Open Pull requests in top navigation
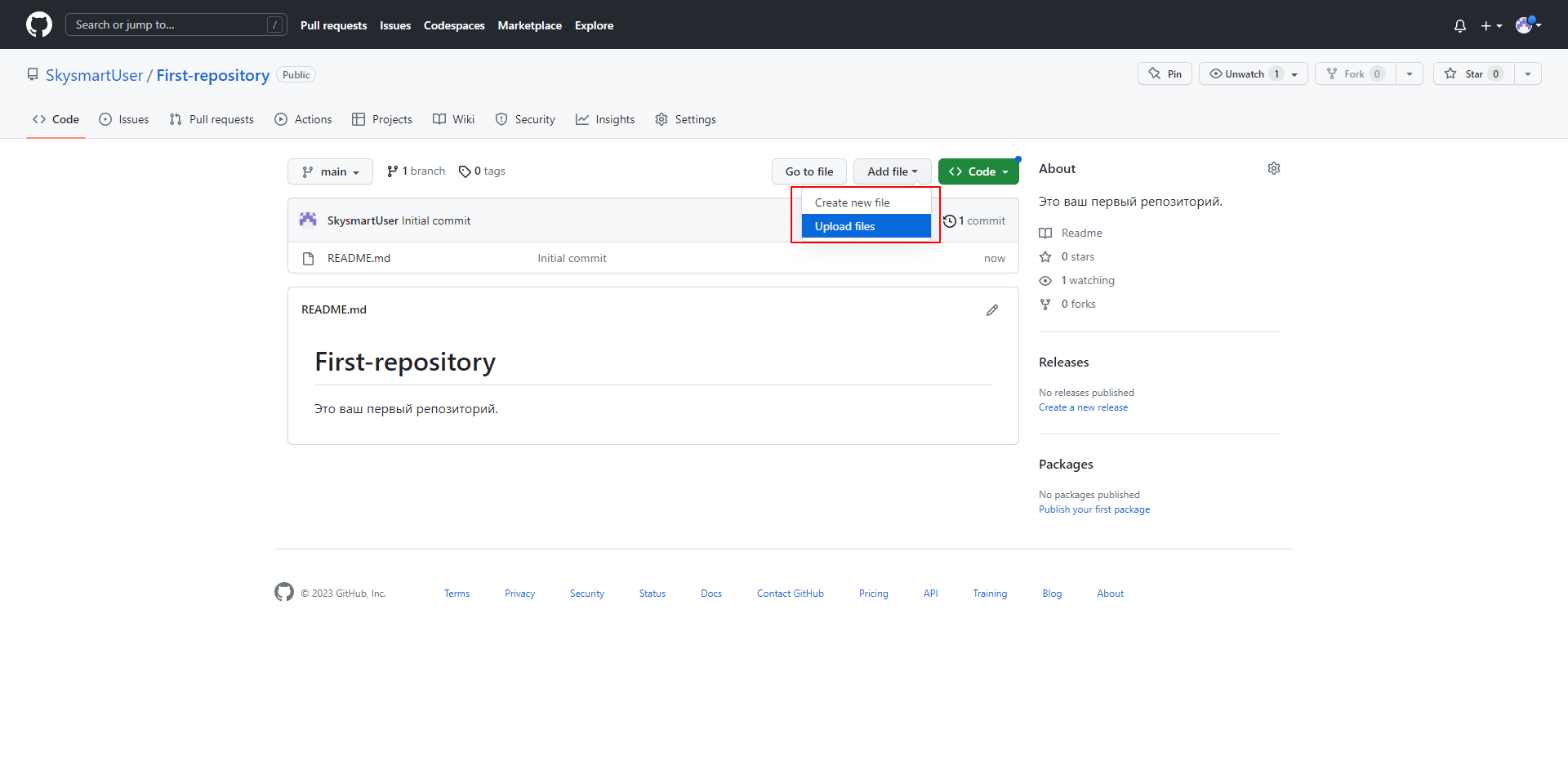The height and width of the screenshot is (765, 1568). point(333,25)
